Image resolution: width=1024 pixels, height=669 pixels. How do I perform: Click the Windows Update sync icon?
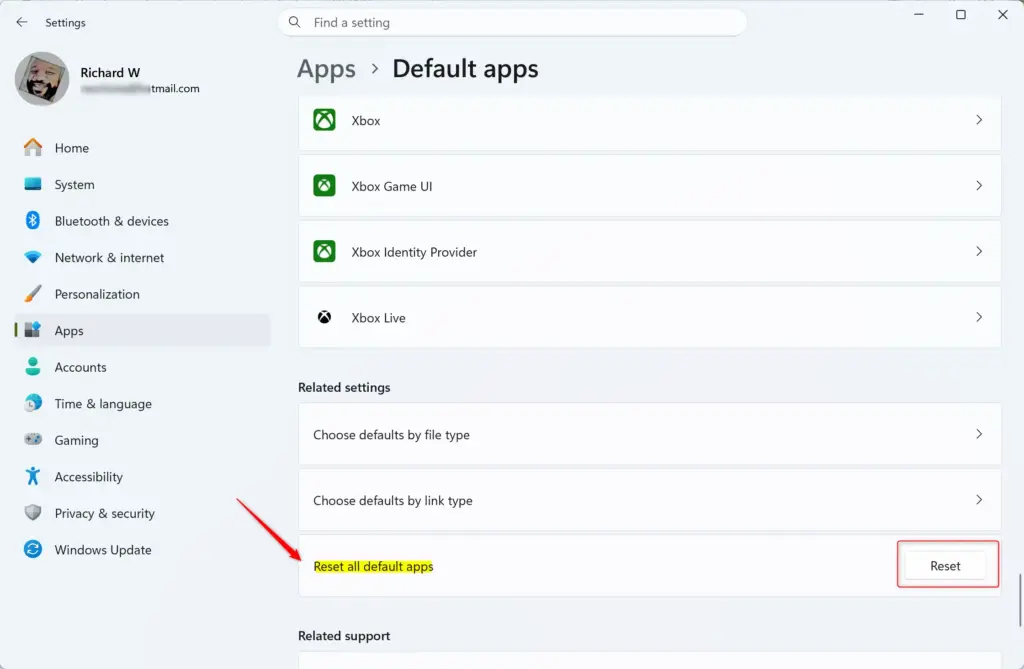coord(33,549)
